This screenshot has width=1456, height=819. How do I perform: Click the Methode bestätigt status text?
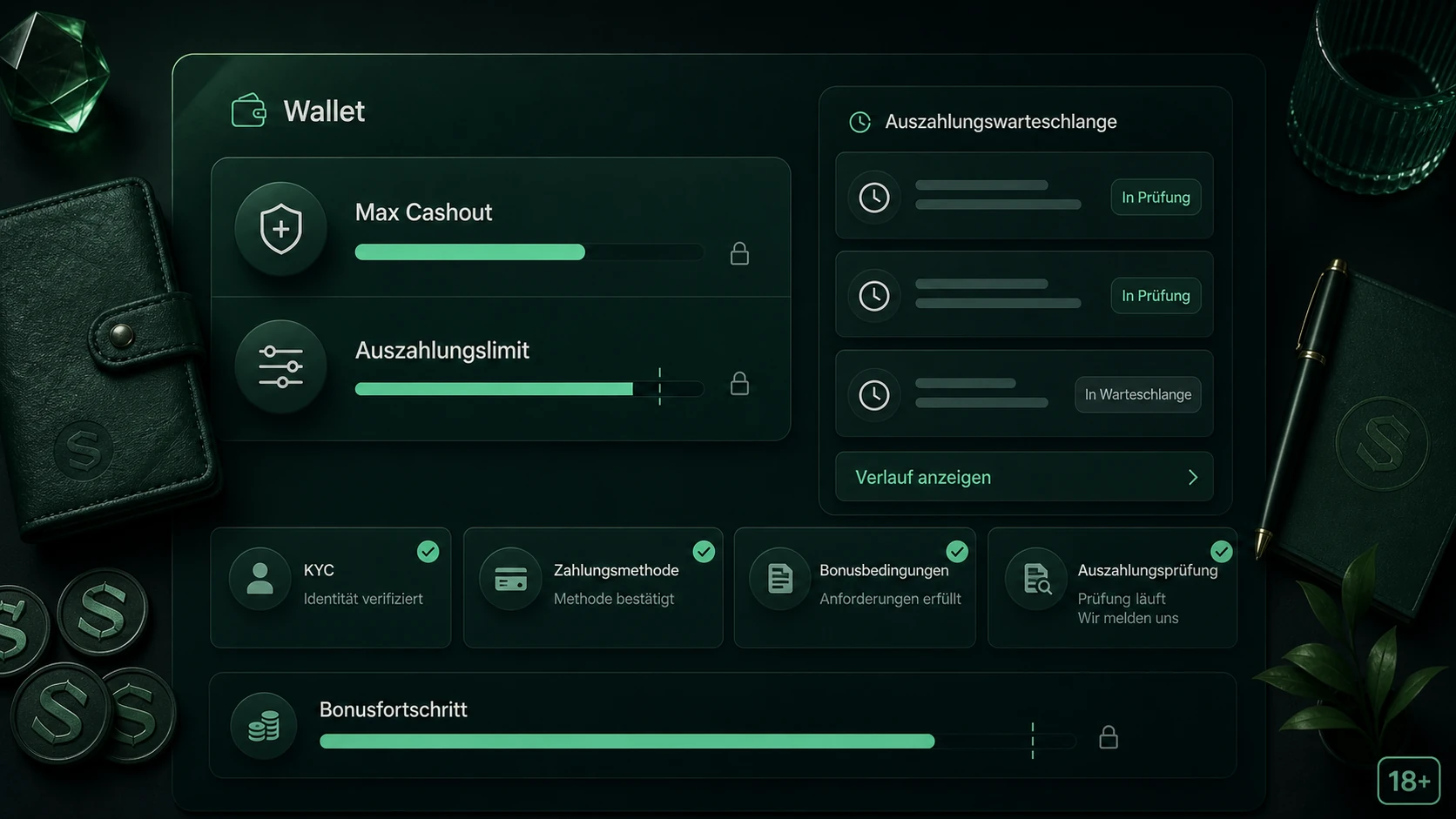click(x=614, y=599)
